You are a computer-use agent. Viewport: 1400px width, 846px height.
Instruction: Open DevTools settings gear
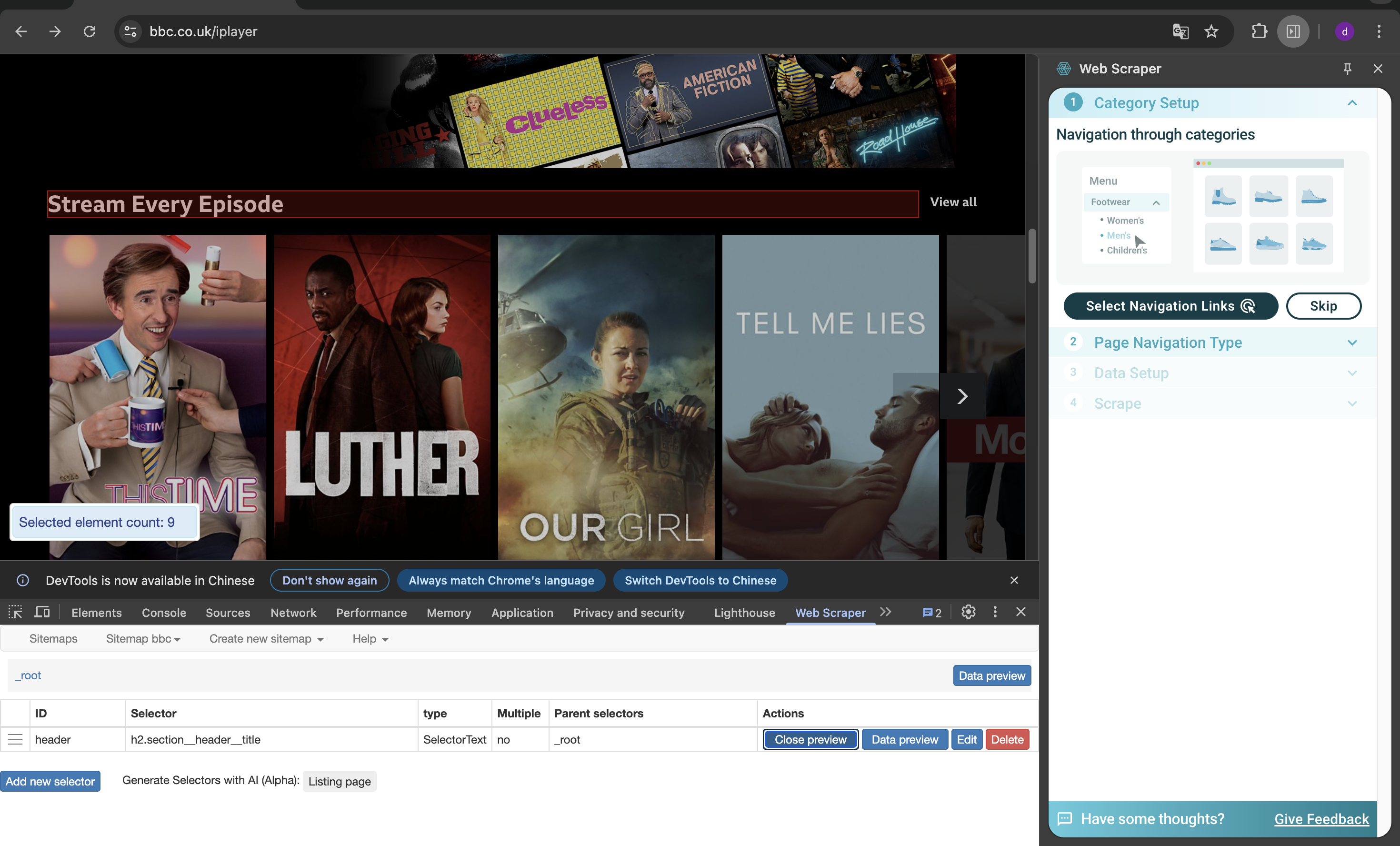[x=968, y=612]
